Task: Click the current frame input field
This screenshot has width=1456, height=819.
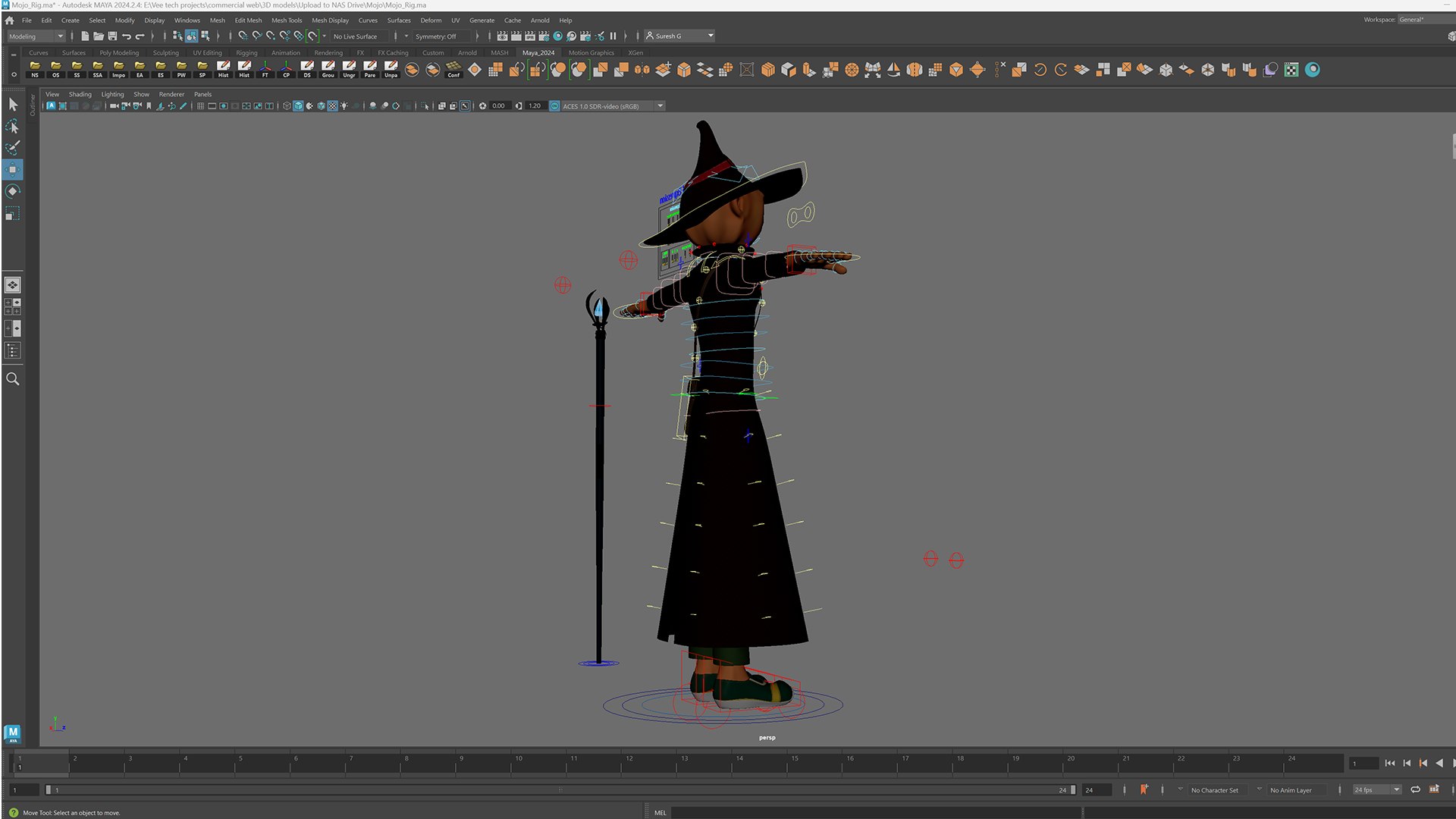Action: pyautogui.click(x=1363, y=763)
